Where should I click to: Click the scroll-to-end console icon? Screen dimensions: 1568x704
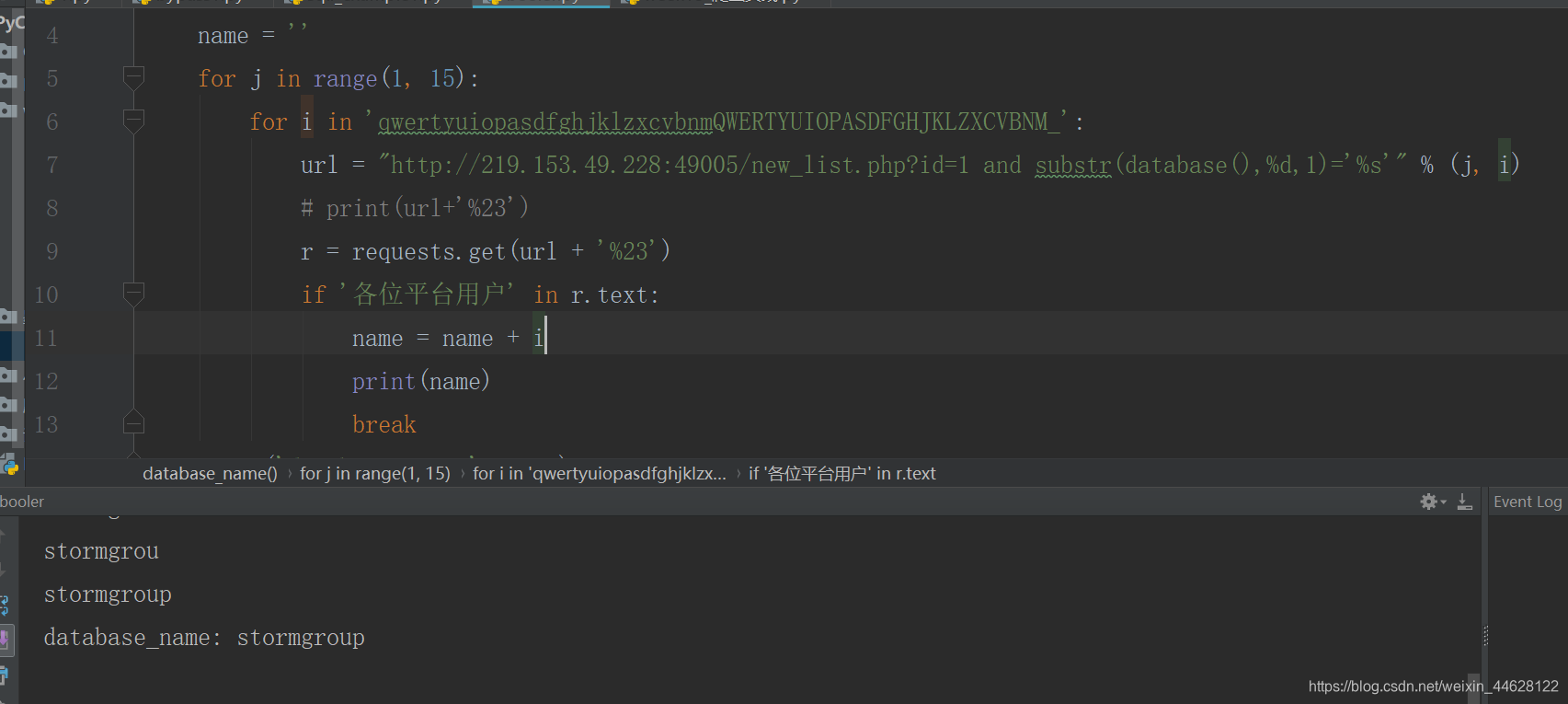click(5, 639)
